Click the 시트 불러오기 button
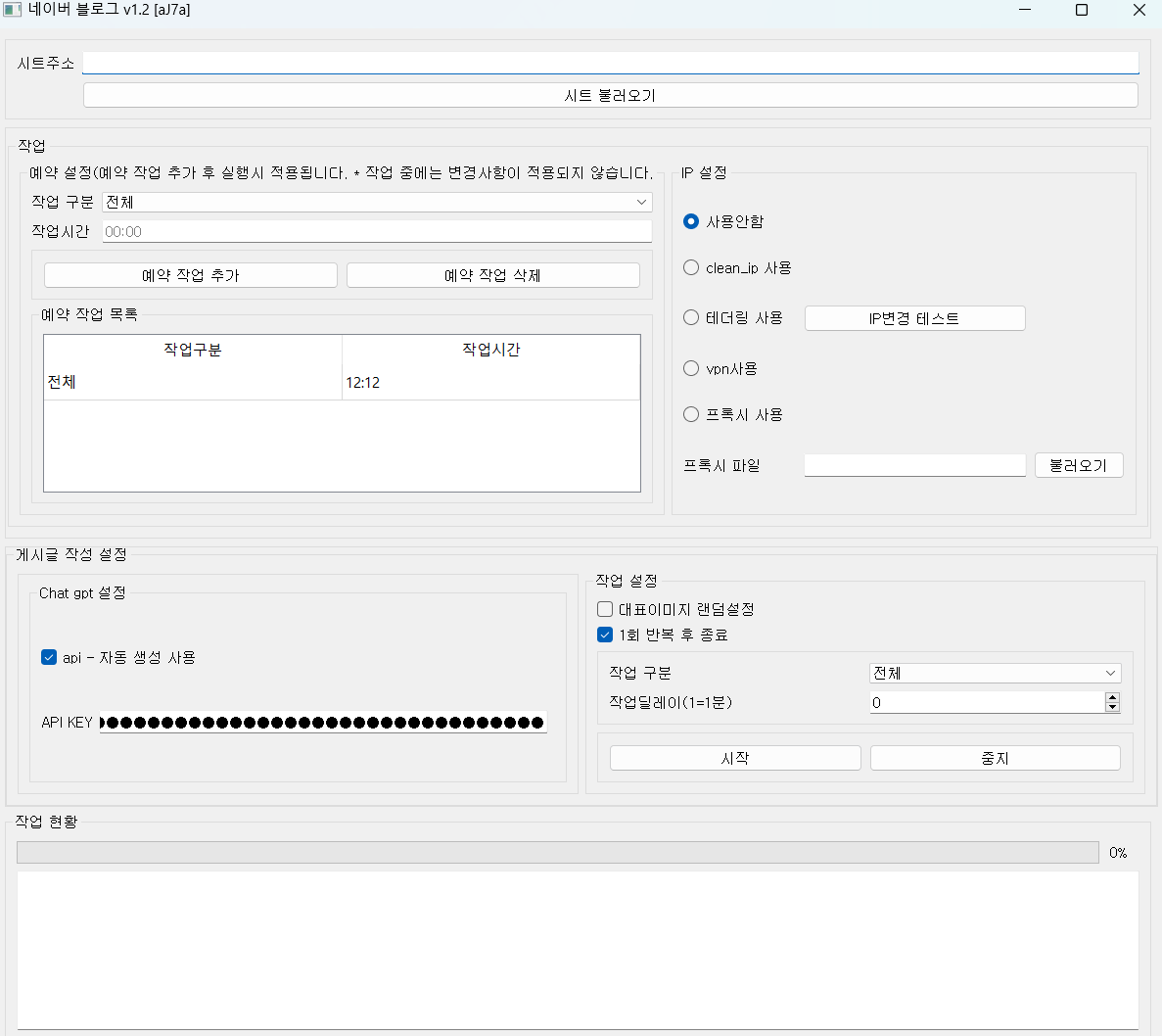The image size is (1162, 1036). [x=610, y=95]
